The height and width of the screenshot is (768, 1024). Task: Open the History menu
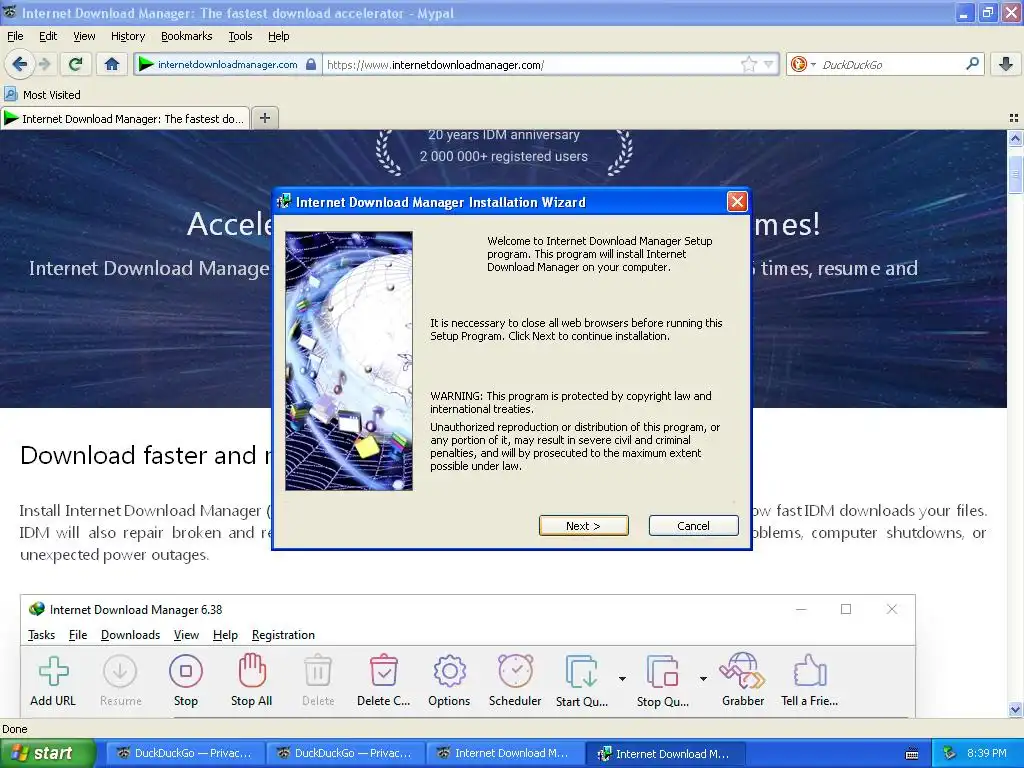click(127, 36)
